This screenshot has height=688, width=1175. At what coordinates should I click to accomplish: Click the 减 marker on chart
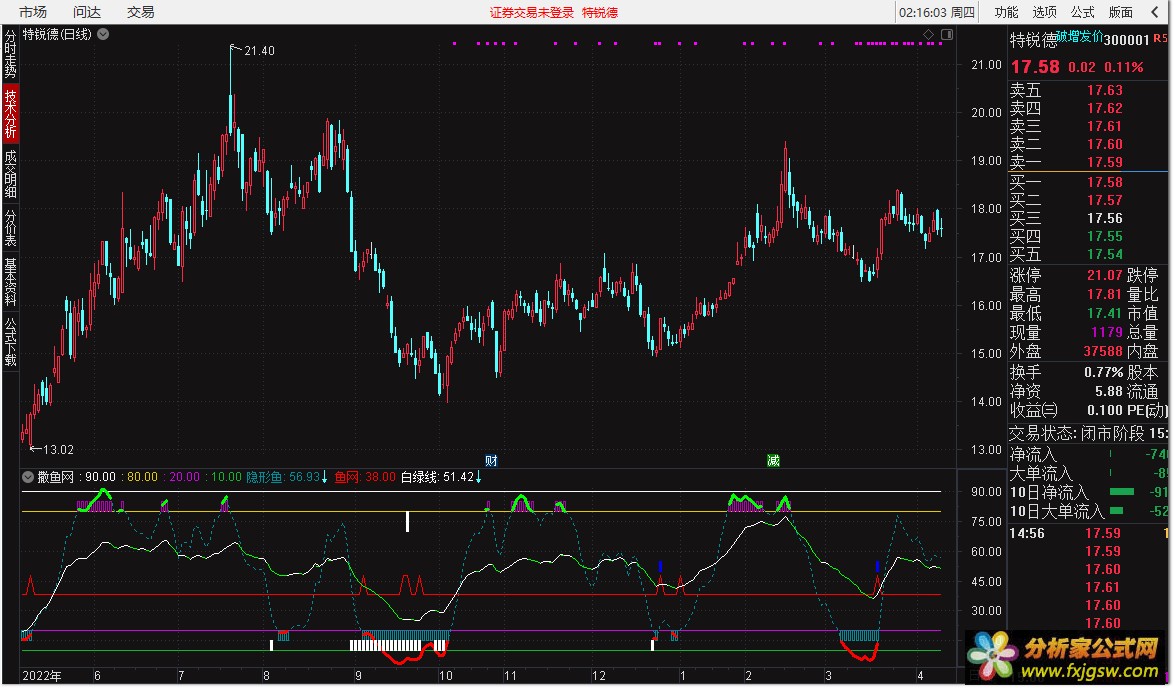773,460
